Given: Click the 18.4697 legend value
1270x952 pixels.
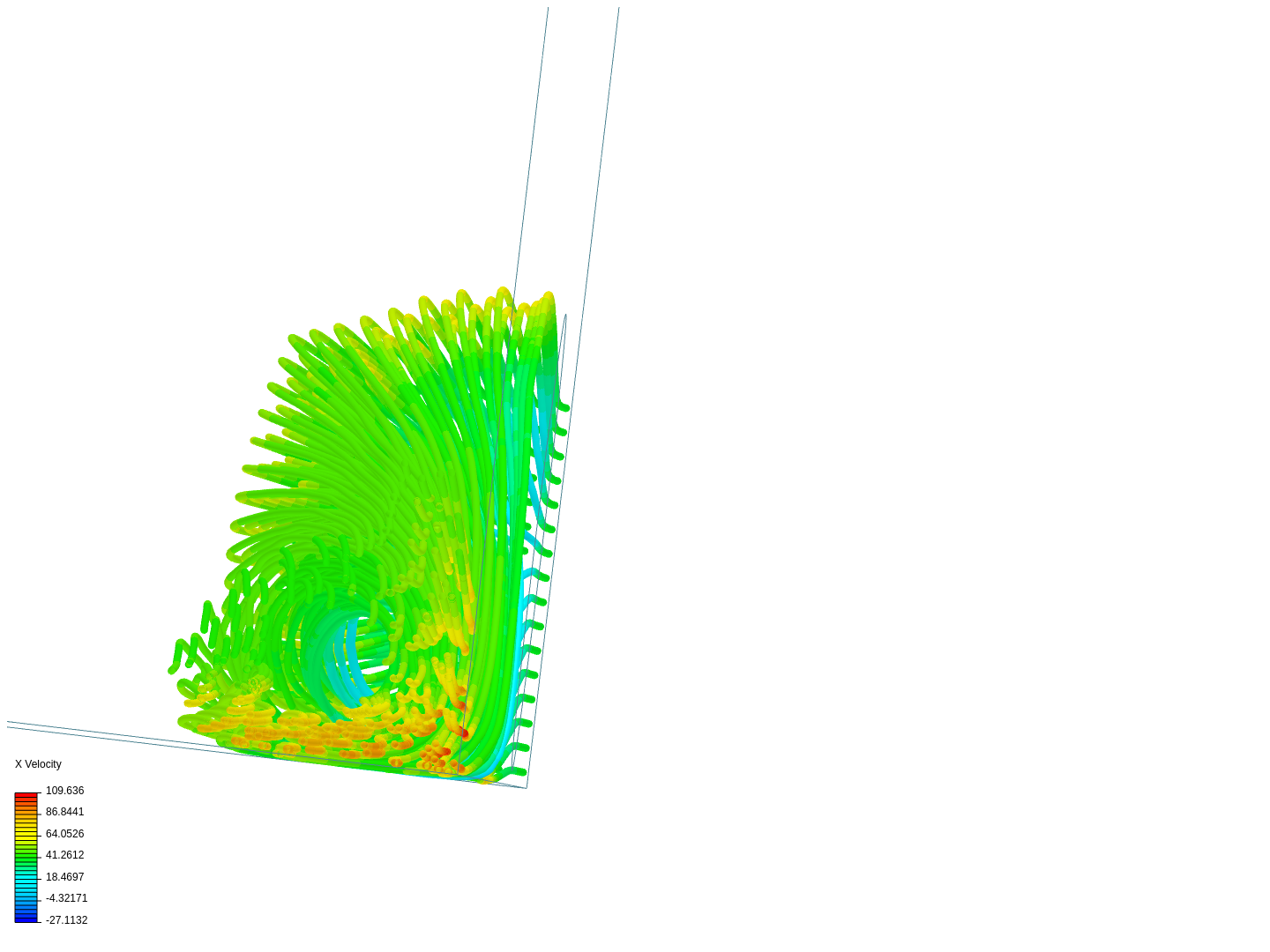Looking at the screenshot, I should tap(64, 877).
